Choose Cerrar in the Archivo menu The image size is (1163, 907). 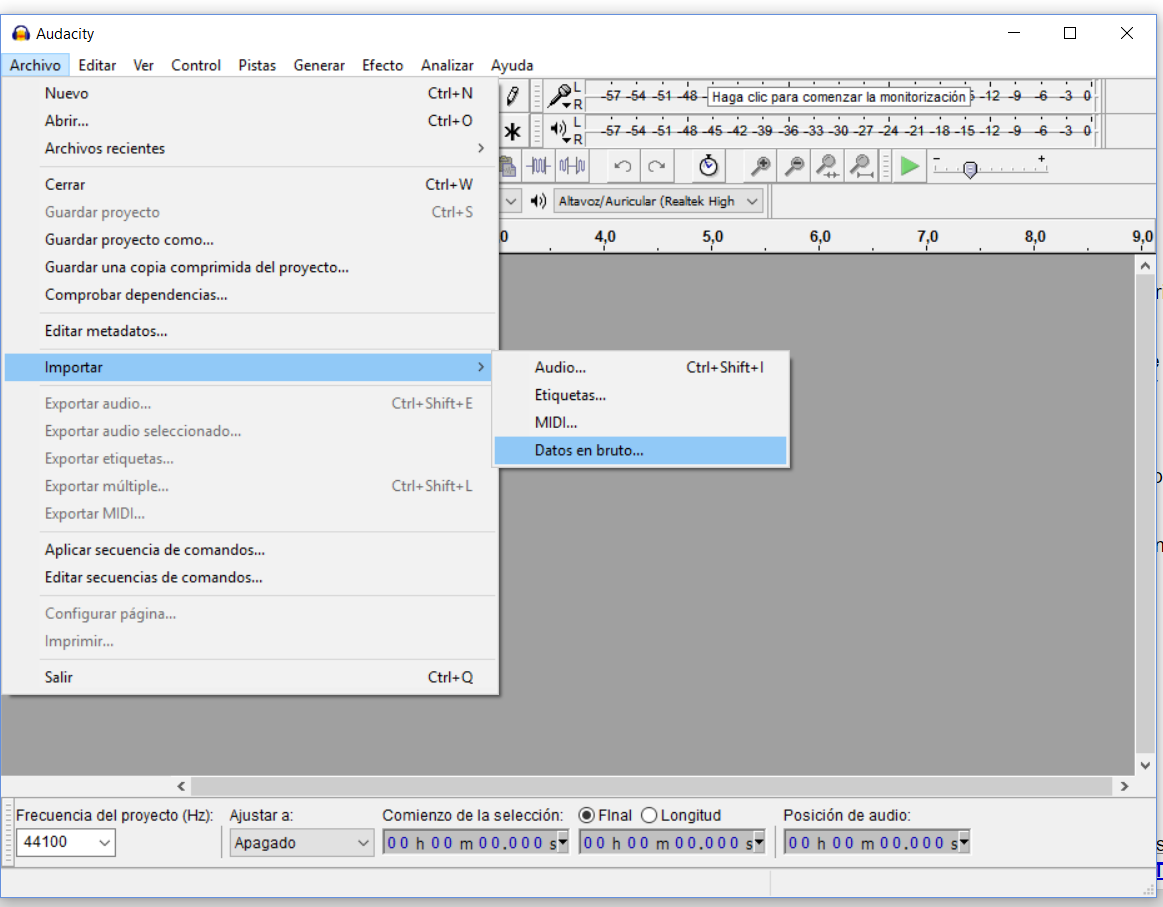249,185
